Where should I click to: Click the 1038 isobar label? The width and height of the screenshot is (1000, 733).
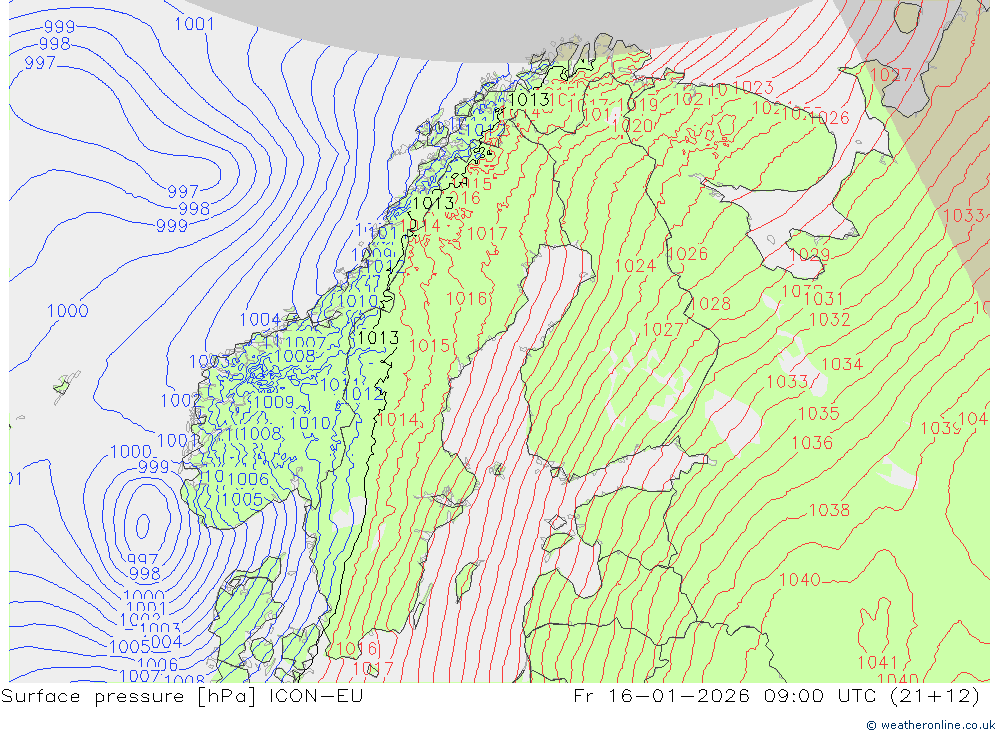[829, 510]
